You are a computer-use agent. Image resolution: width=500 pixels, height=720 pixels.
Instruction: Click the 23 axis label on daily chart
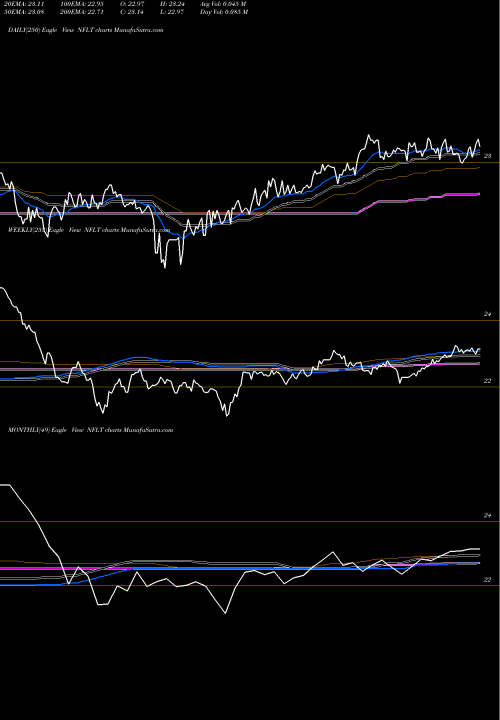pyautogui.click(x=488, y=156)
